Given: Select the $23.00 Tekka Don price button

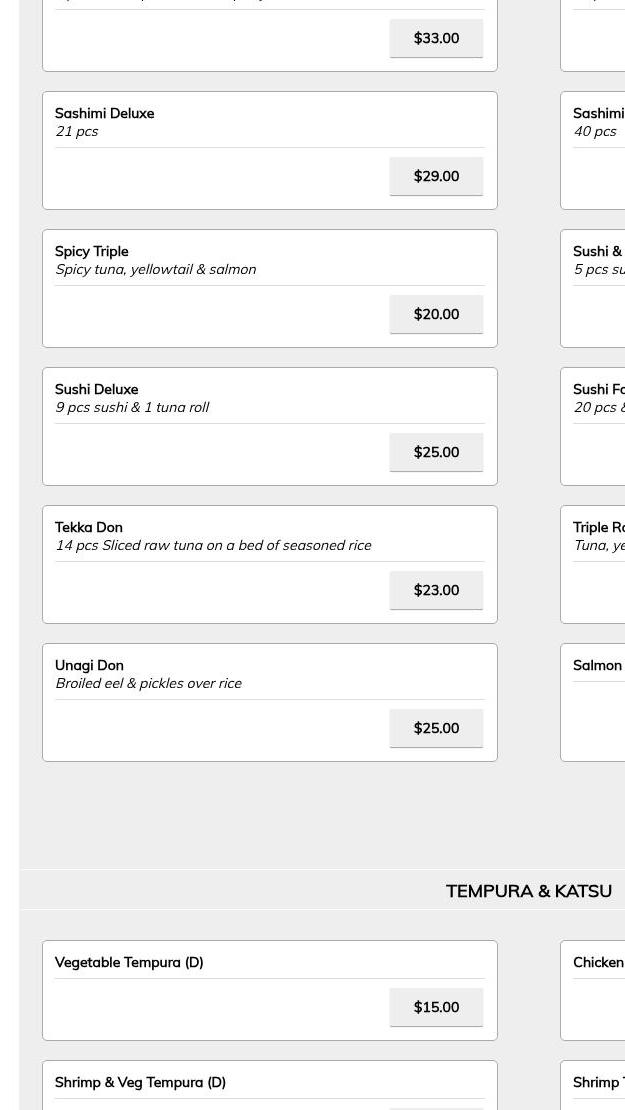Looking at the screenshot, I should pos(436,590).
